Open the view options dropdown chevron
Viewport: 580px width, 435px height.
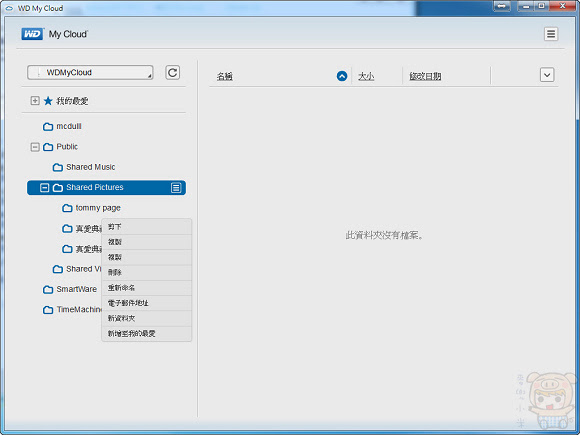[x=547, y=75]
